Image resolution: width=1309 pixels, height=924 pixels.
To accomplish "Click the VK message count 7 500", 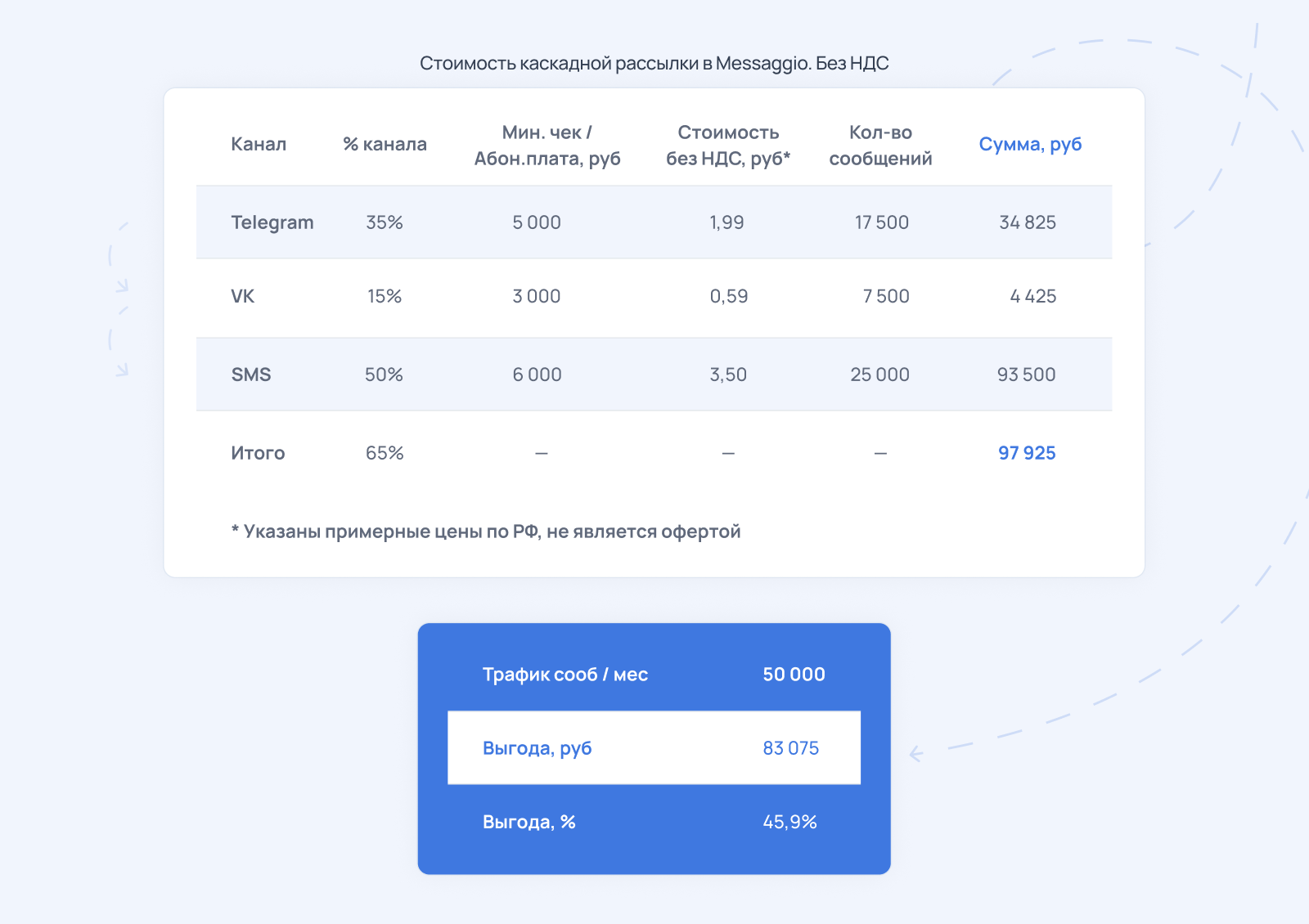I will click(x=886, y=296).
